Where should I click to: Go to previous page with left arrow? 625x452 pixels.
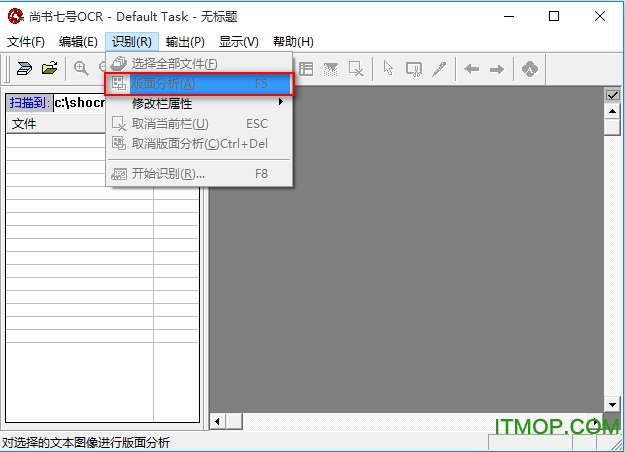pyautogui.click(x=470, y=69)
